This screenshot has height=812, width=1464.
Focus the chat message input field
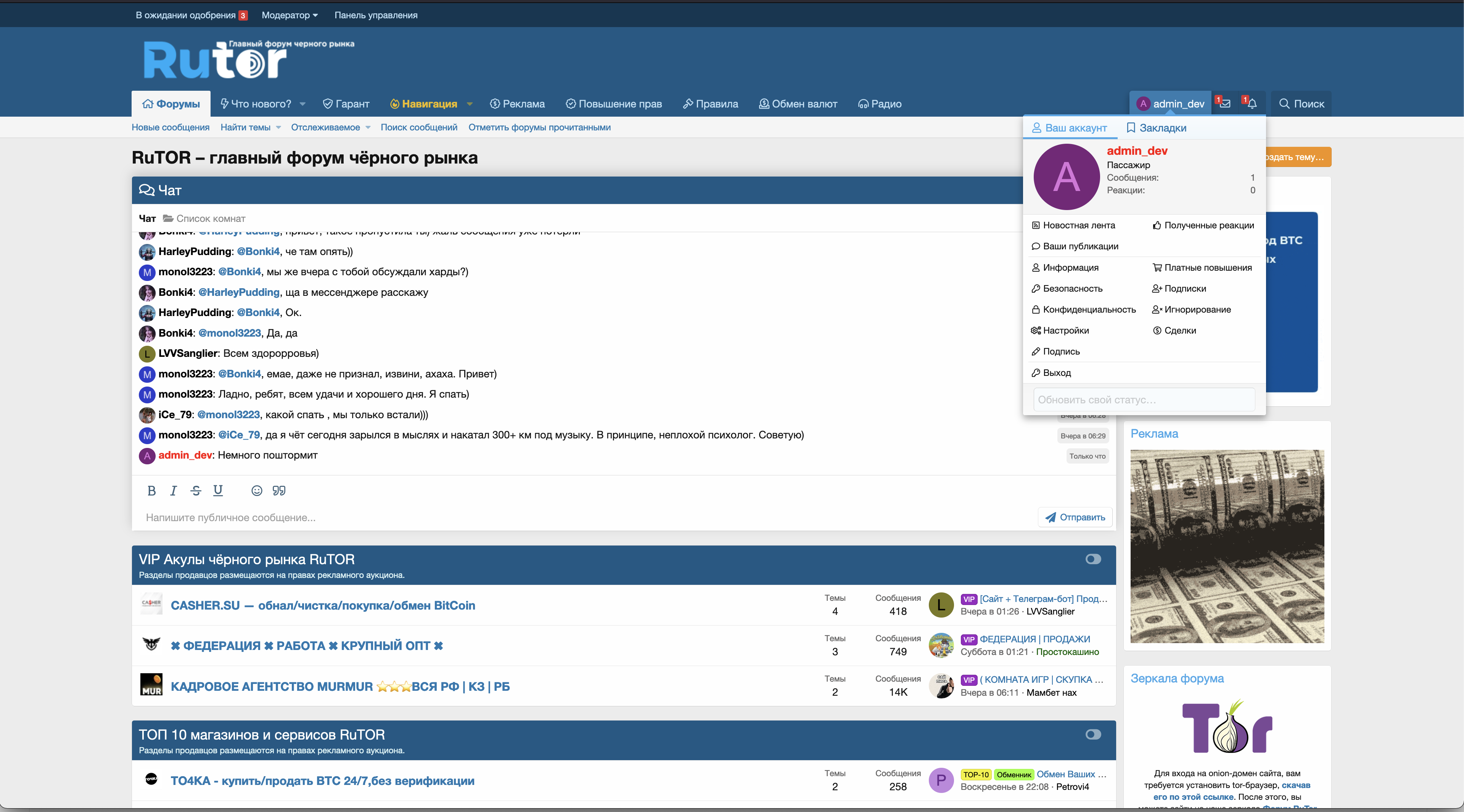coord(586,518)
